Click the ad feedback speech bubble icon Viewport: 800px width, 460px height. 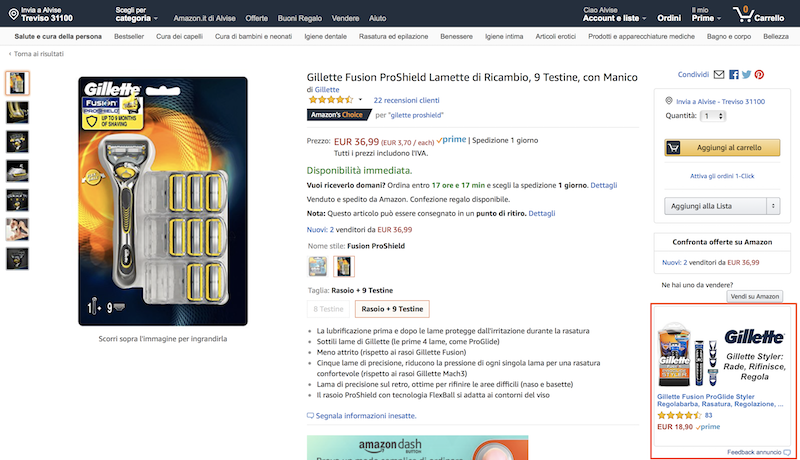coord(787,452)
